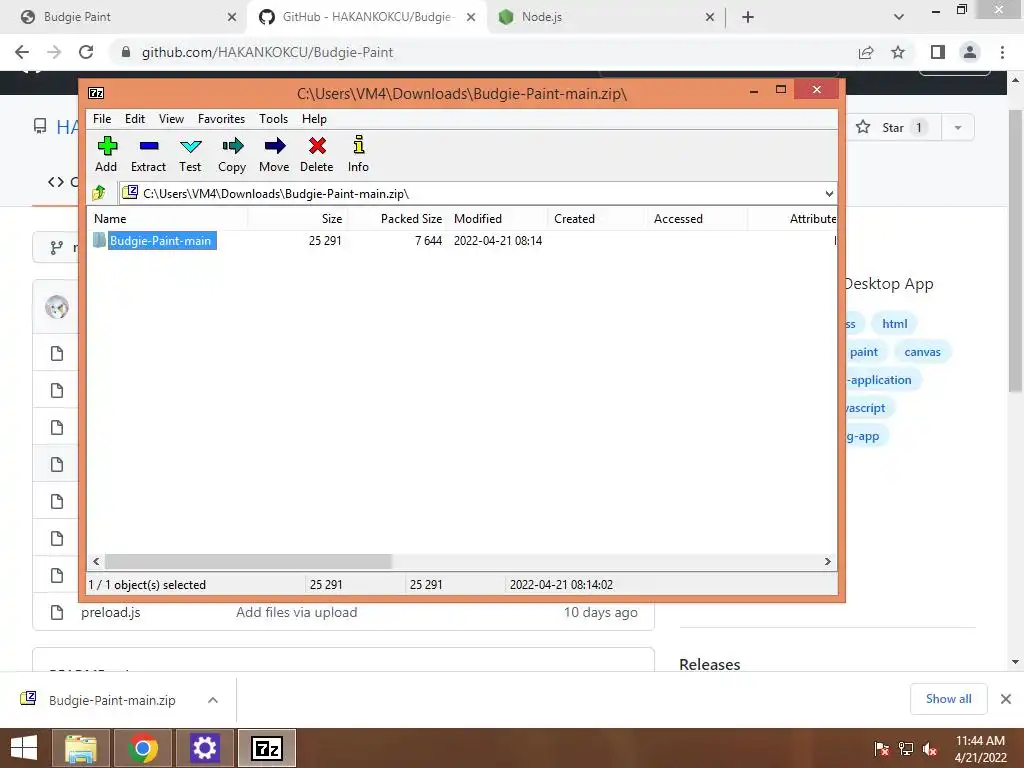
Task: Click the 2022-04-21 08:14 modified value
Action: (498, 240)
